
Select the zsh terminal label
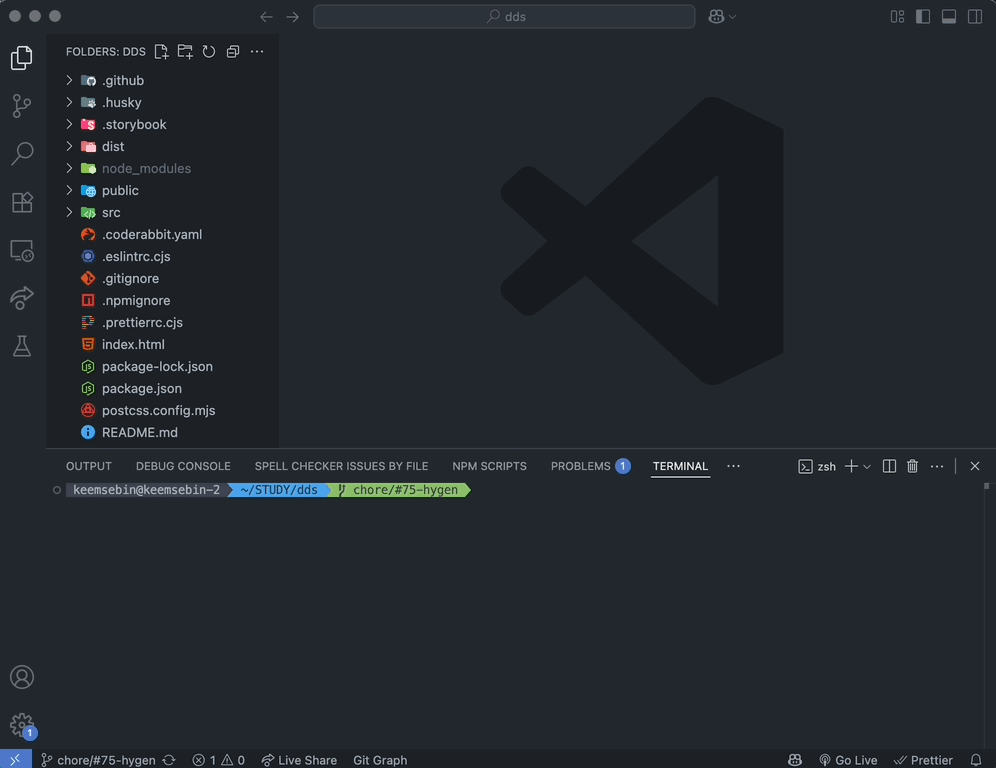817,466
